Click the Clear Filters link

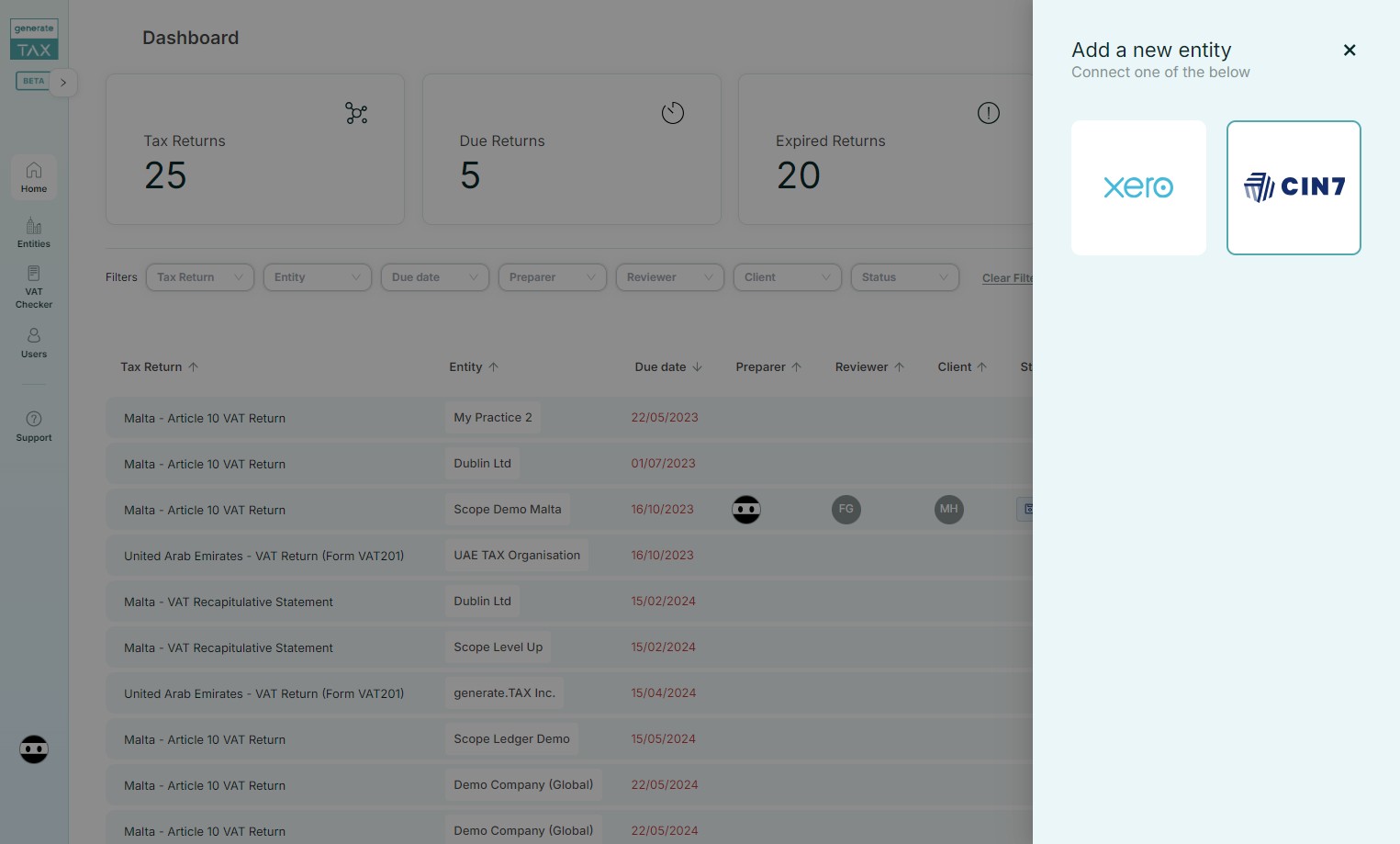pyautogui.click(x=1007, y=278)
